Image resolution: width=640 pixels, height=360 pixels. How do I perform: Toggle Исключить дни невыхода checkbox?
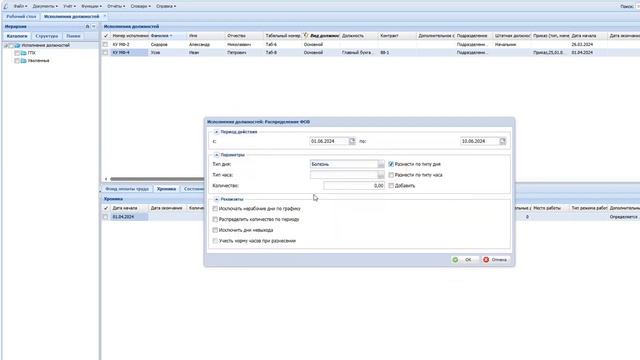pyautogui.click(x=215, y=230)
